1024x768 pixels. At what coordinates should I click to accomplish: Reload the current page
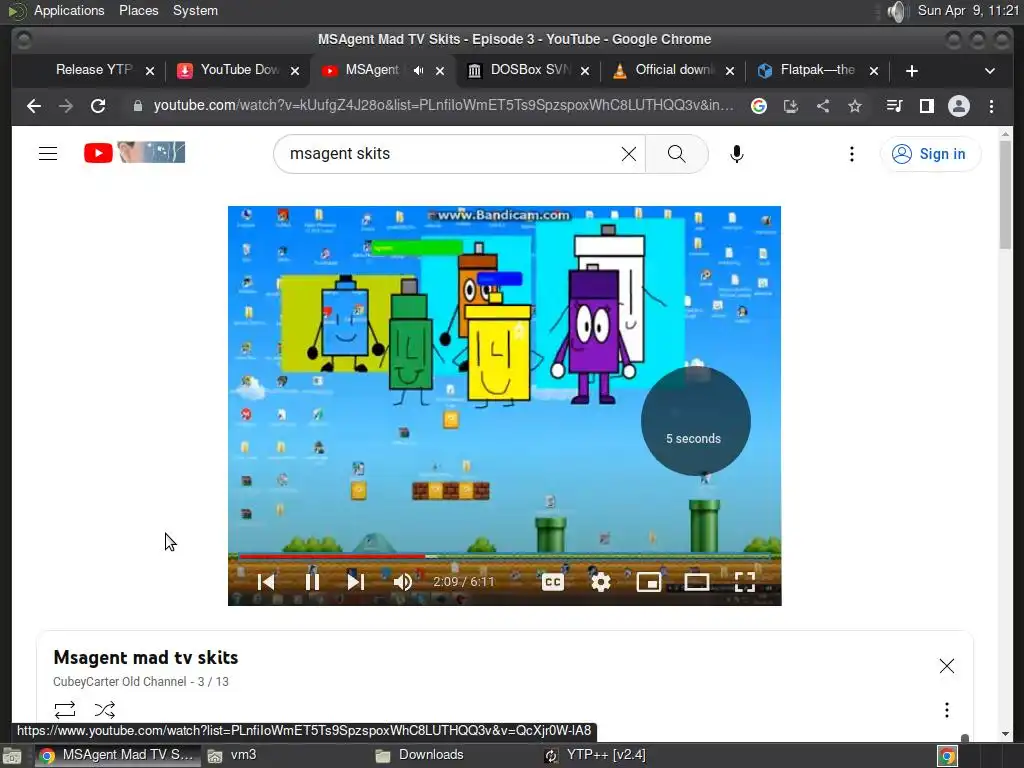[98, 106]
